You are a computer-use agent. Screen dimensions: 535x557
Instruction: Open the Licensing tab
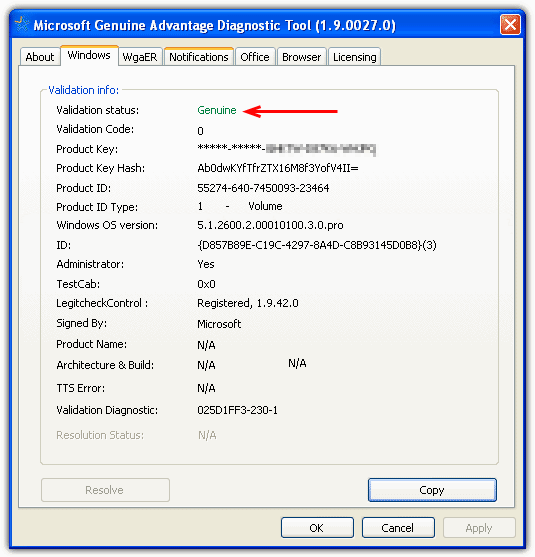(x=355, y=57)
